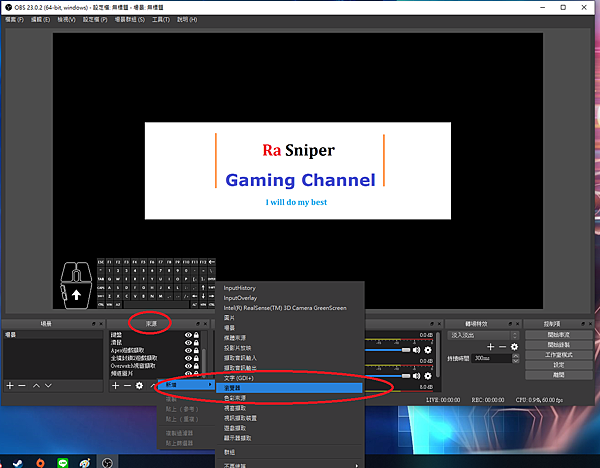600x468 pixels.
Task: Open the Windows Start menu on the taskbar
Action: (8, 461)
